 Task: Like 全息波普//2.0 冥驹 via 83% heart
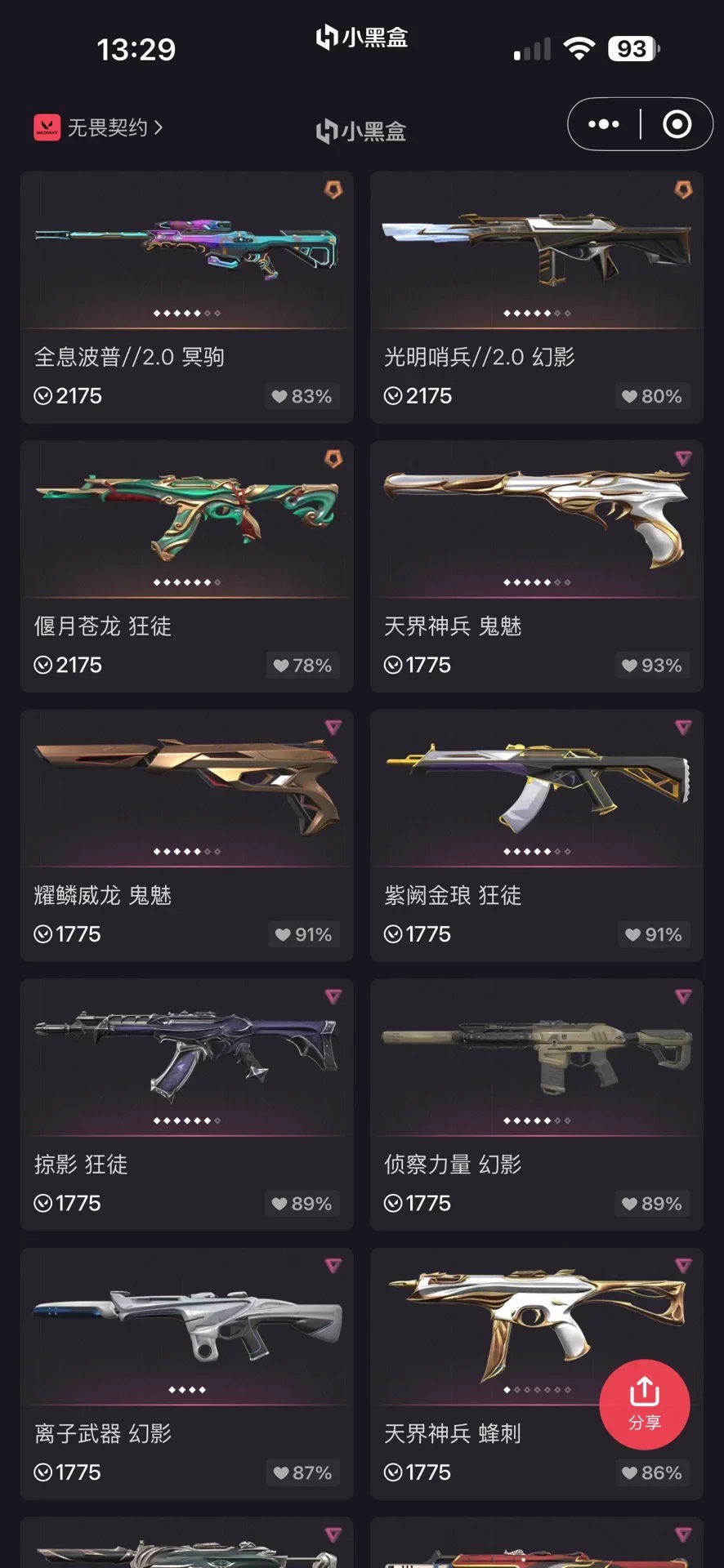point(302,396)
